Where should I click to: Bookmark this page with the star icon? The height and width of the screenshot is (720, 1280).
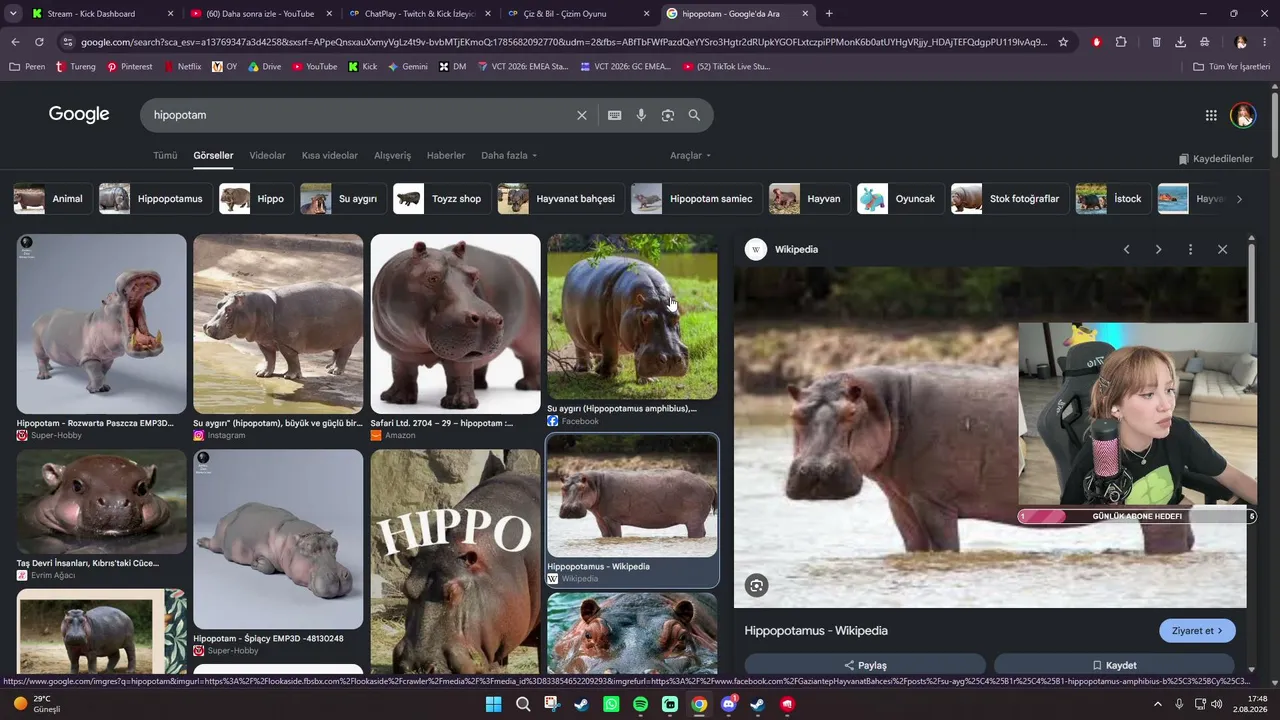[x=1063, y=42]
